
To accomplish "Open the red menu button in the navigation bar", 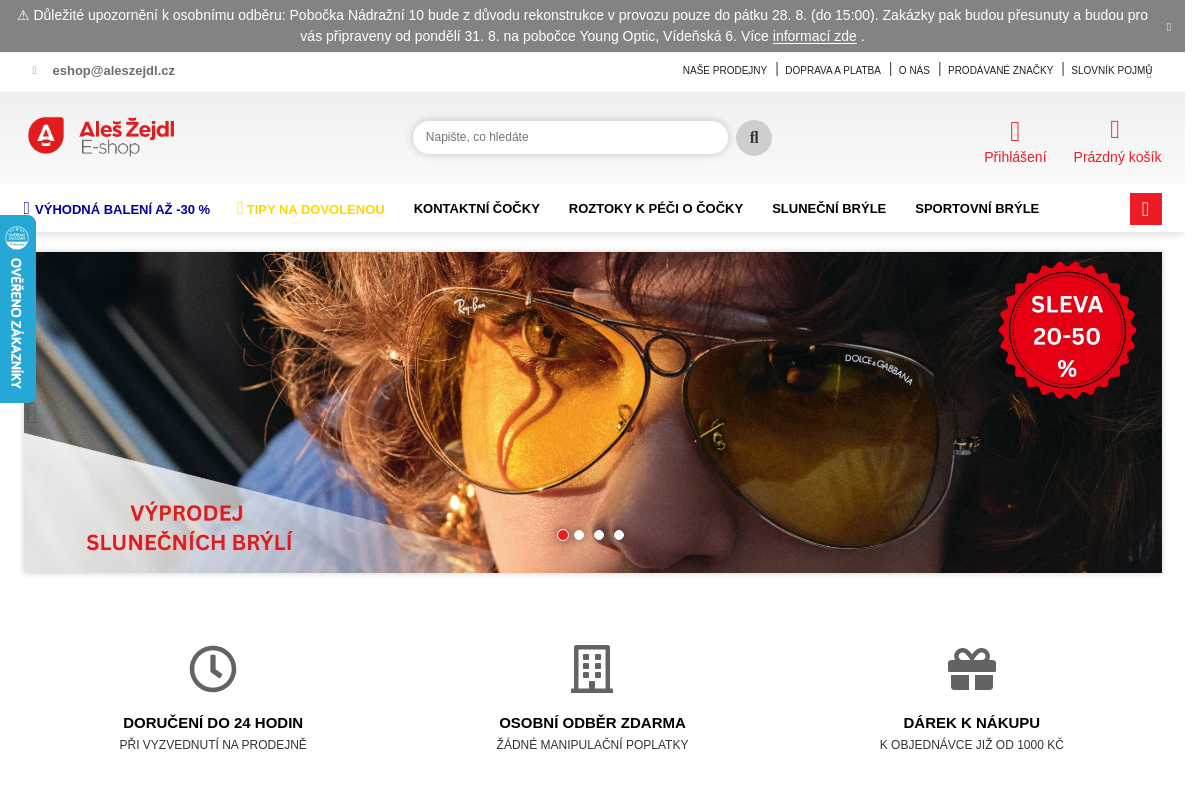I will point(1146,209).
